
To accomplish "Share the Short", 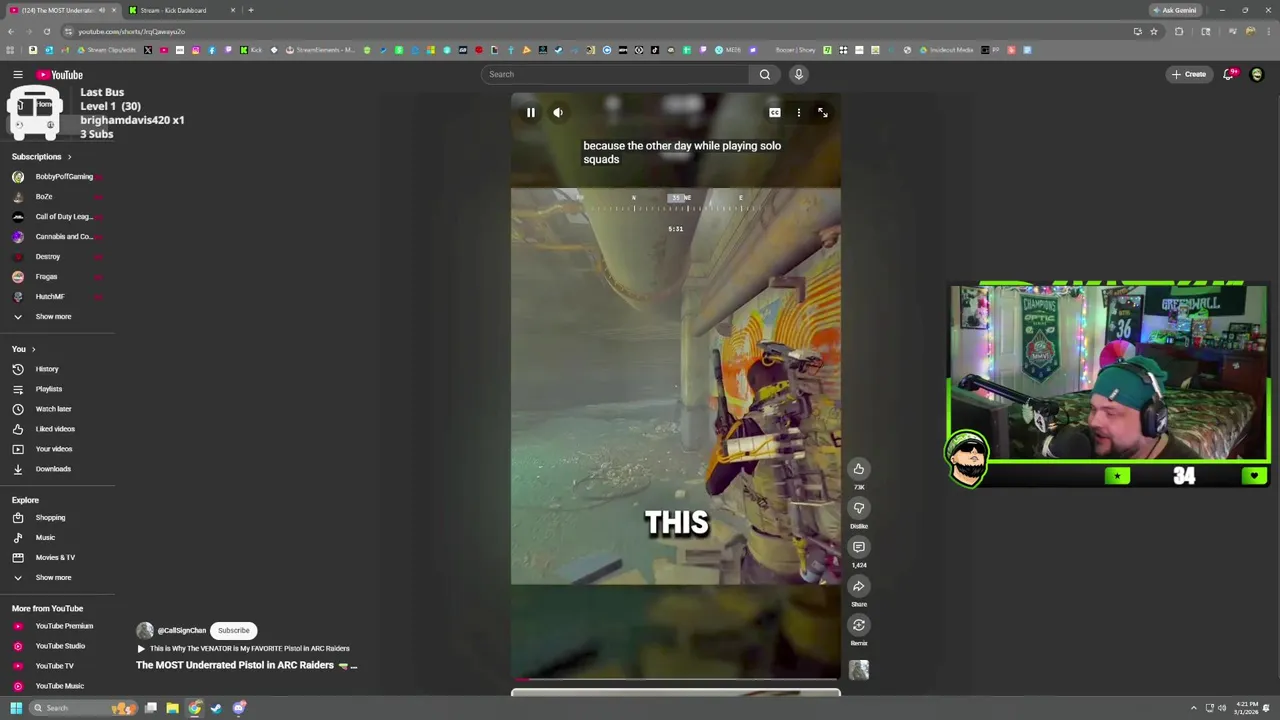I will click(859, 586).
